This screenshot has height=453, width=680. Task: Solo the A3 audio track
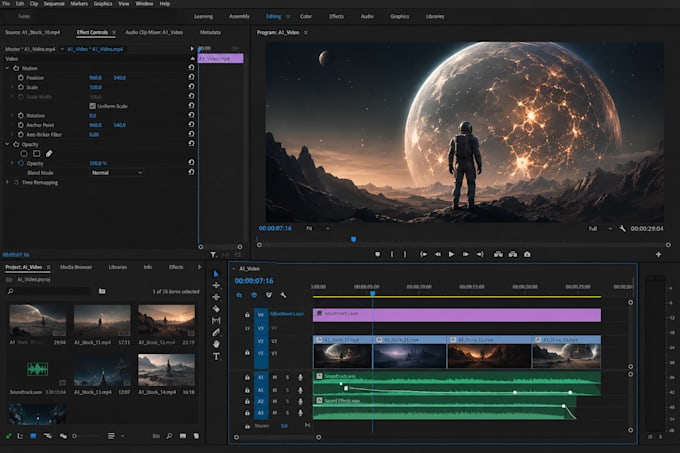click(x=287, y=413)
